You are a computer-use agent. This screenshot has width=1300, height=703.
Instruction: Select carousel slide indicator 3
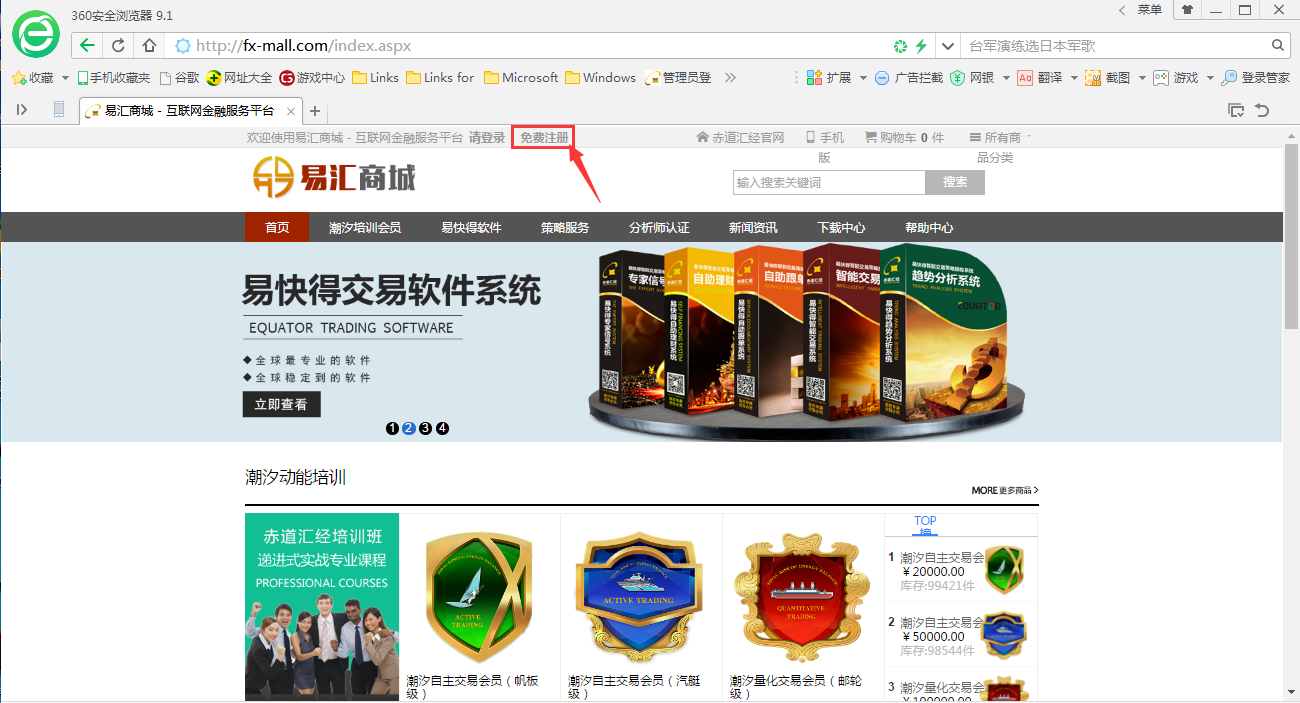pyautogui.click(x=425, y=429)
